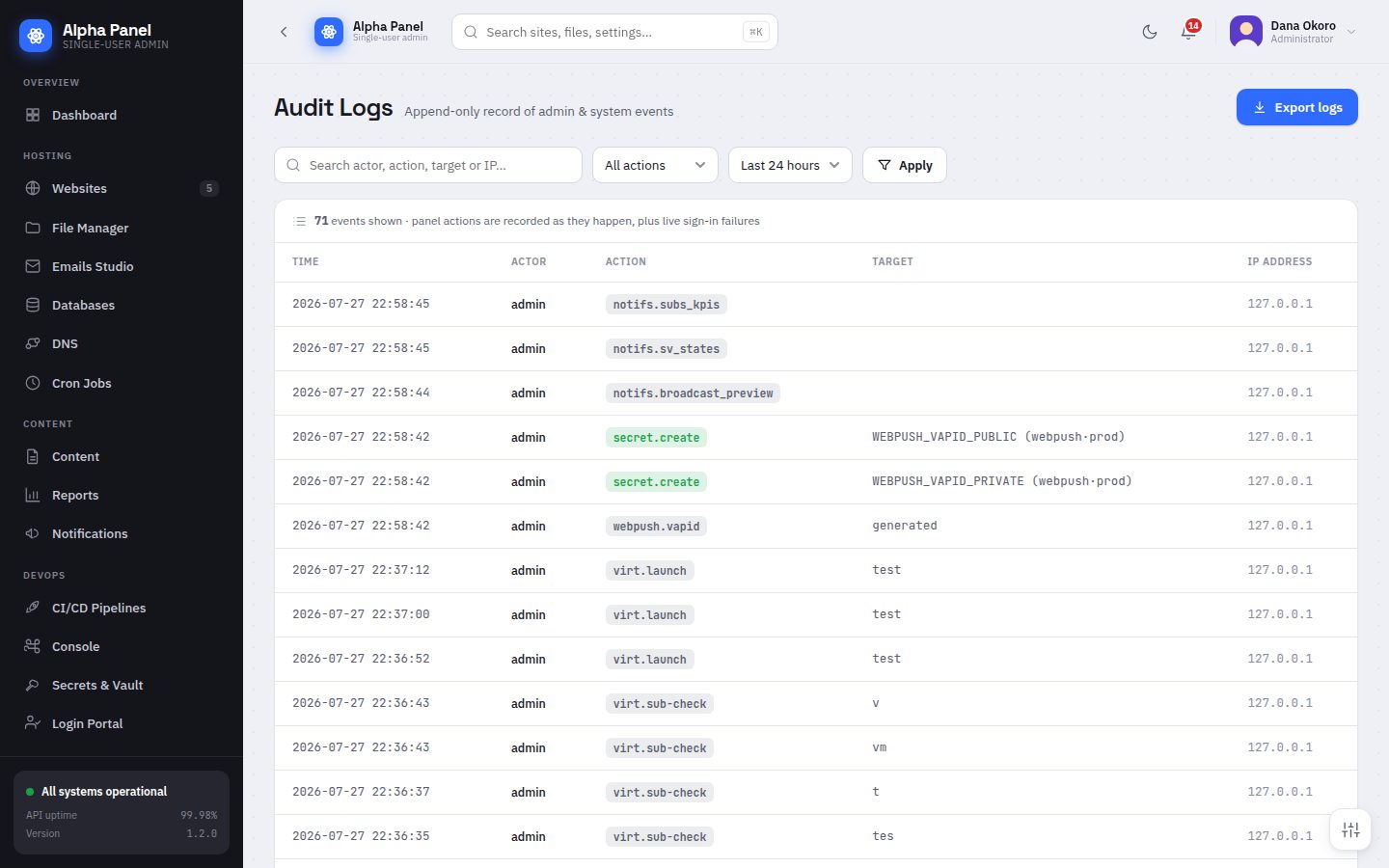Click the ACTOR column header
Image resolution: width=1389 pixels, height=868 pixels.
point(529,261)
